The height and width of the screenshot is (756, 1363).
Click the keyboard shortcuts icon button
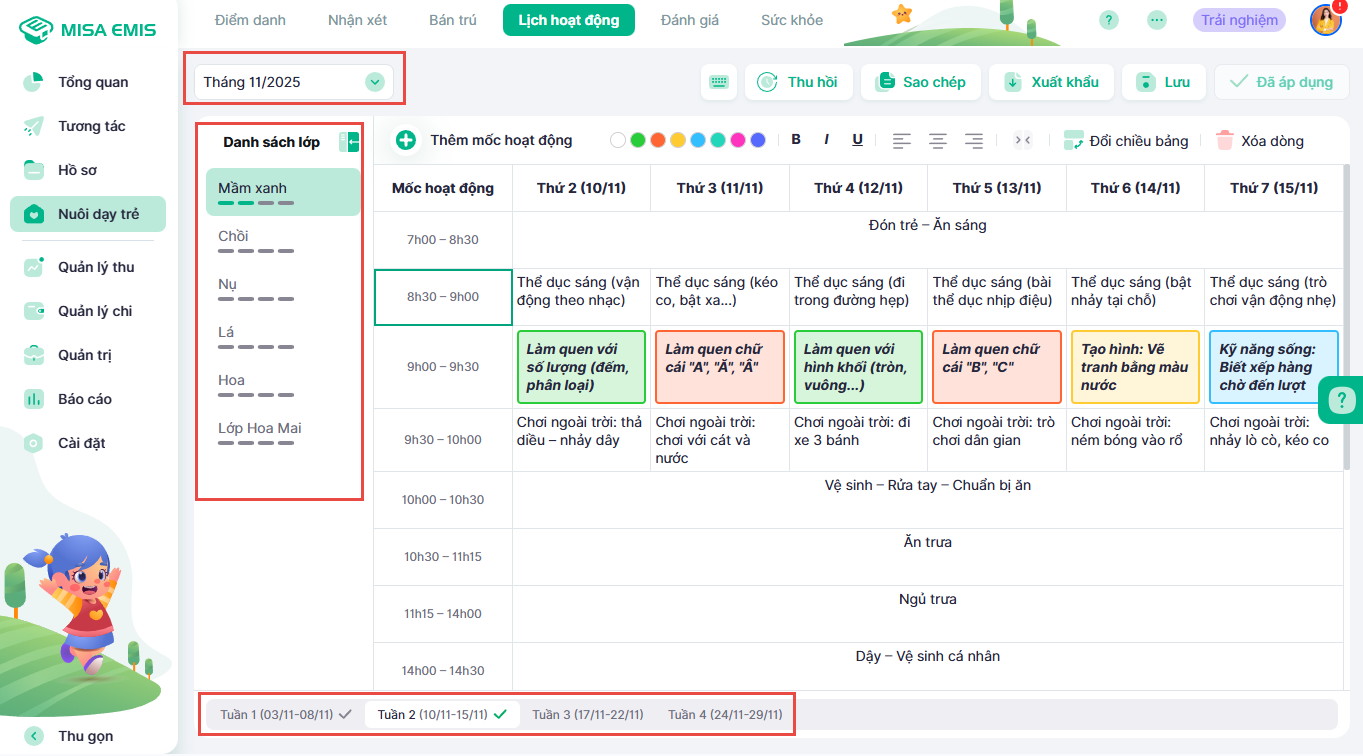719,82
